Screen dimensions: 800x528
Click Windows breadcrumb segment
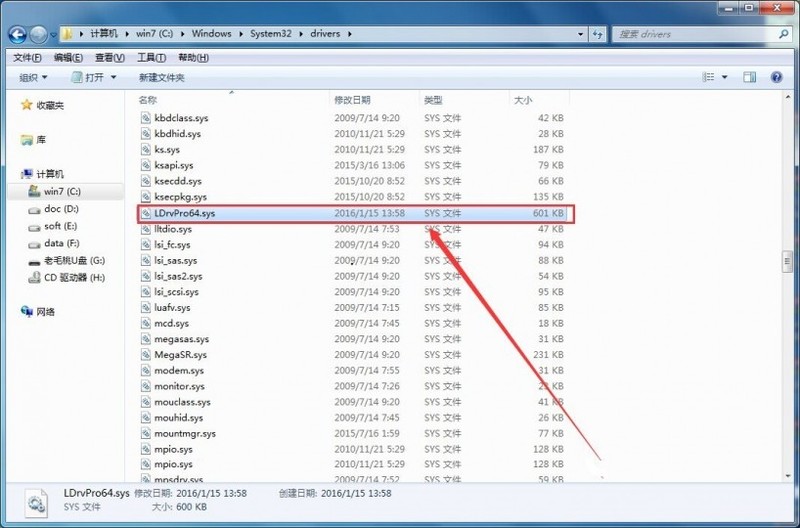(x=211, y=34)
